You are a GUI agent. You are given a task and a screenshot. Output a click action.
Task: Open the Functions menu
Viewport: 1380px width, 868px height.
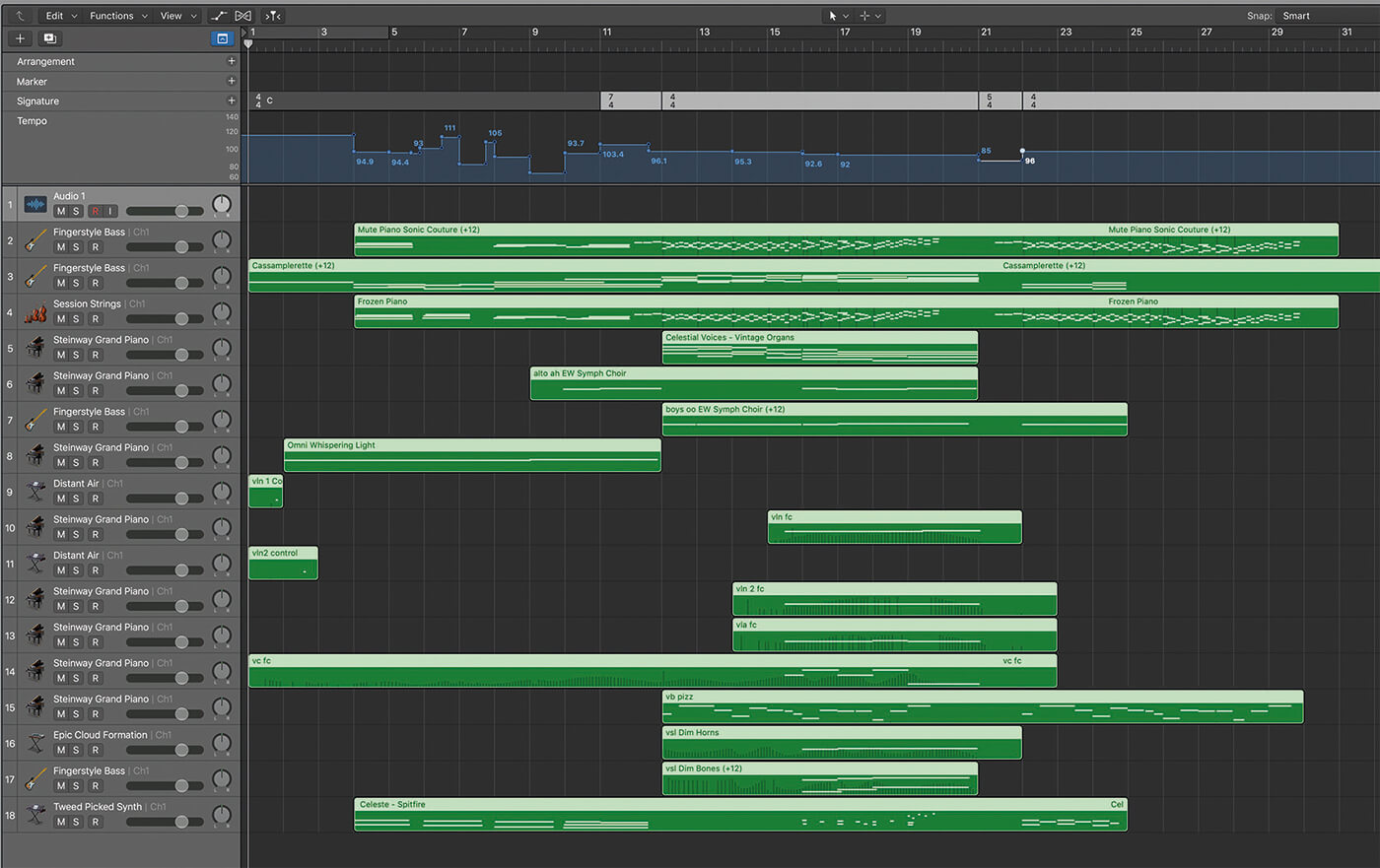[117, 16]
